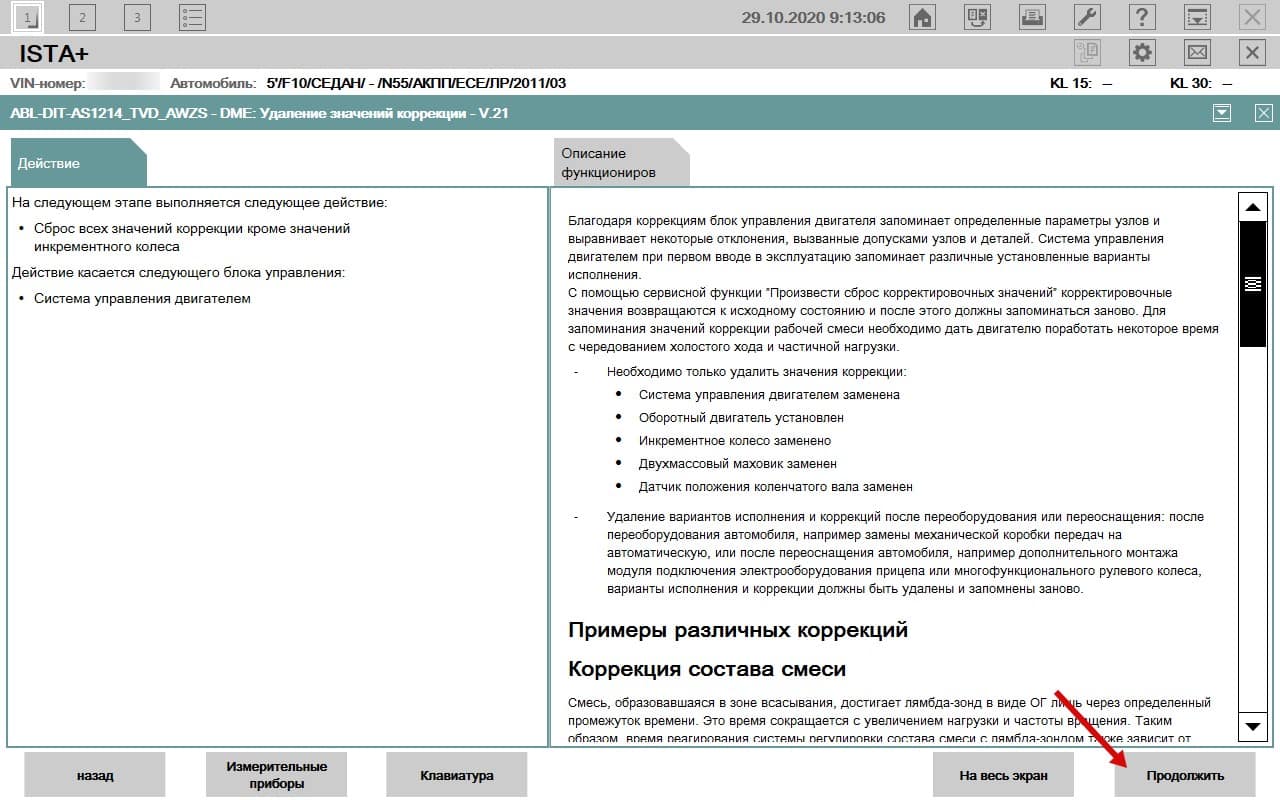Click the ABL-DIT-AS1214_TVD_AWZS dialog title
The width and height of the screenshot is (1280, 800).
[259, 113]
